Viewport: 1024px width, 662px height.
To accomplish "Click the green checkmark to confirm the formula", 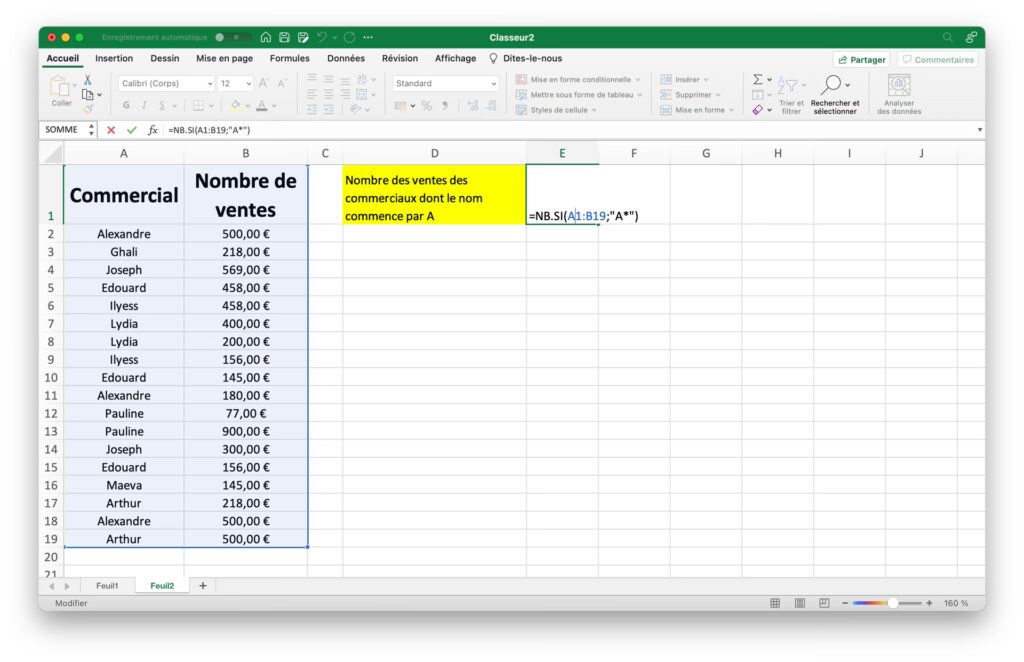I will (132, 130).
